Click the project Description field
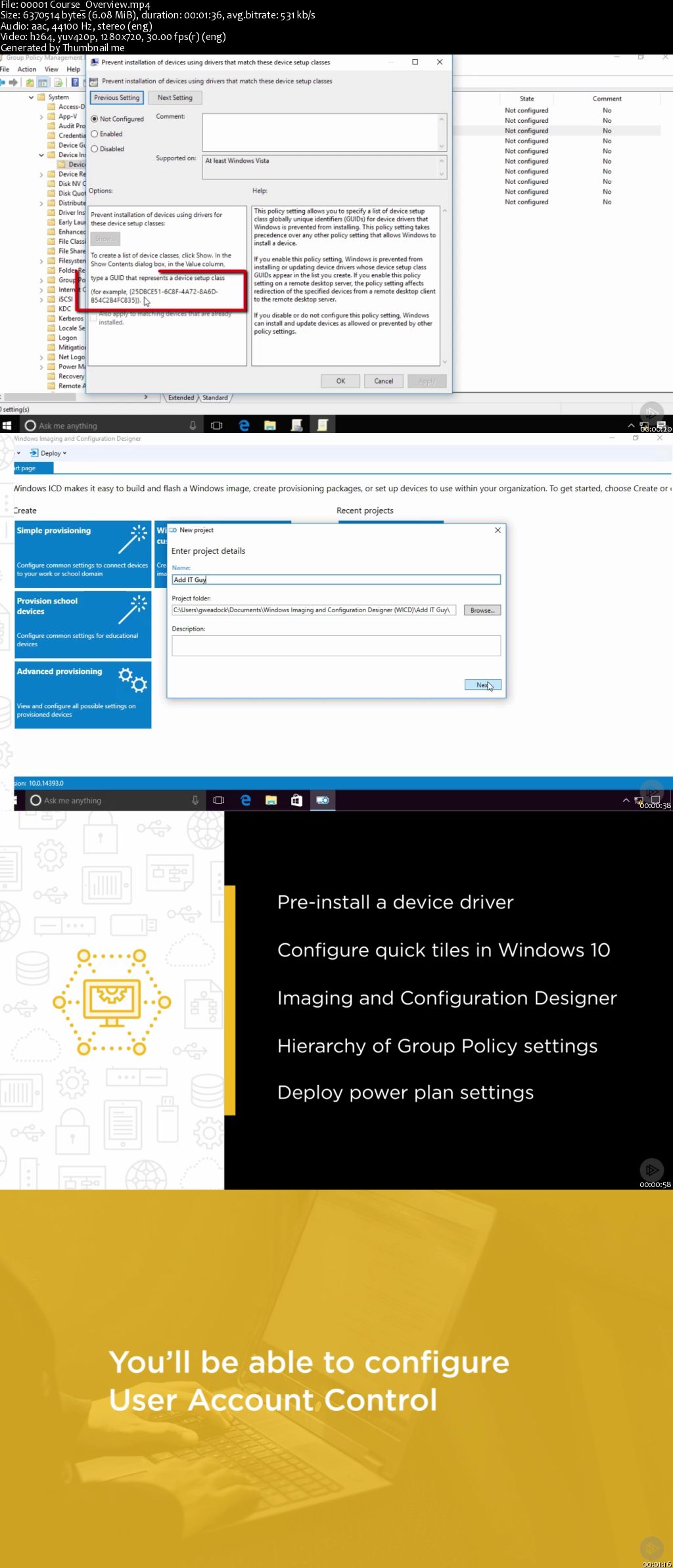The height and width of the screenshot is (1568, 673). (336, 645)
